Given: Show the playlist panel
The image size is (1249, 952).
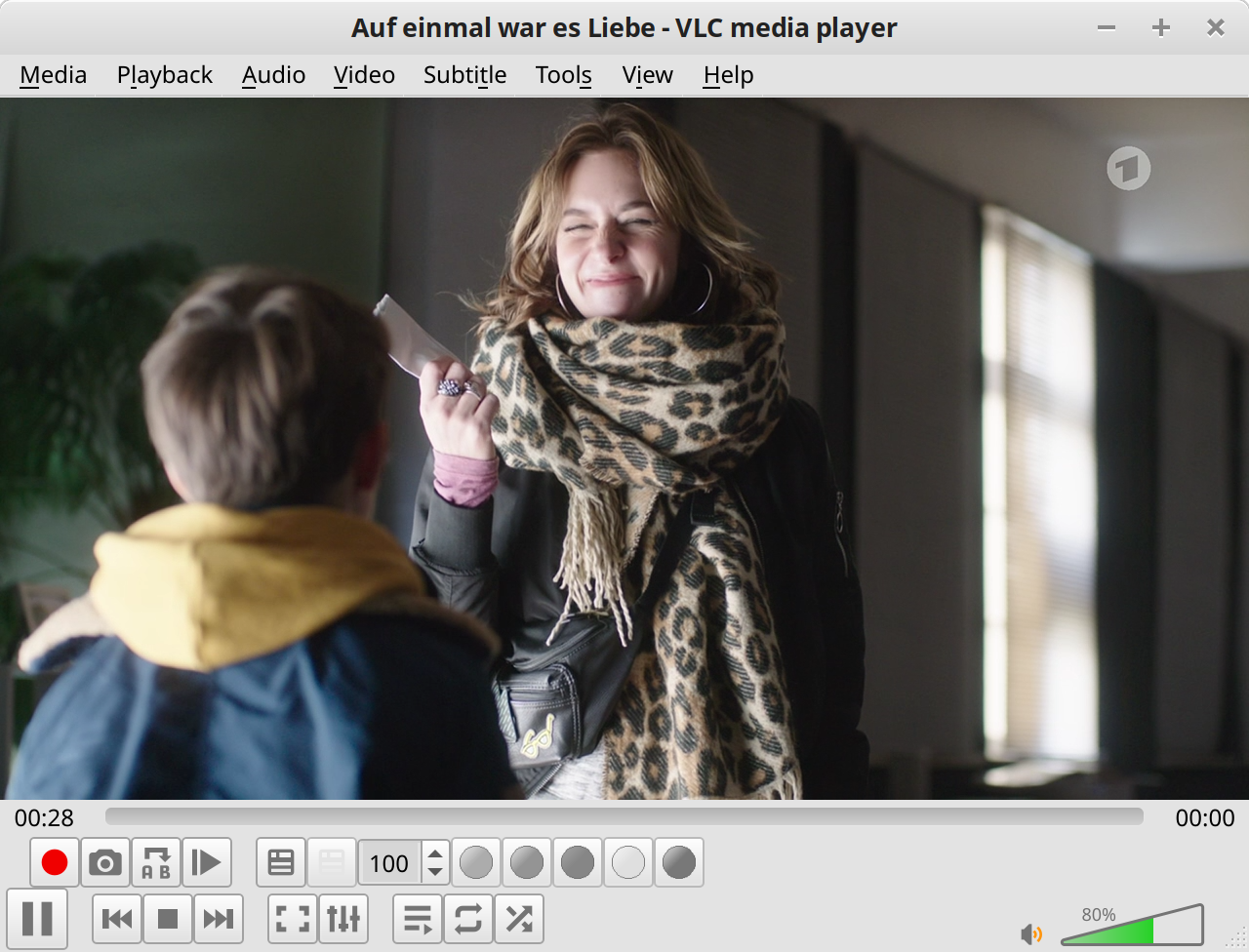Looking at the screenshot, I should coord(418,919).
